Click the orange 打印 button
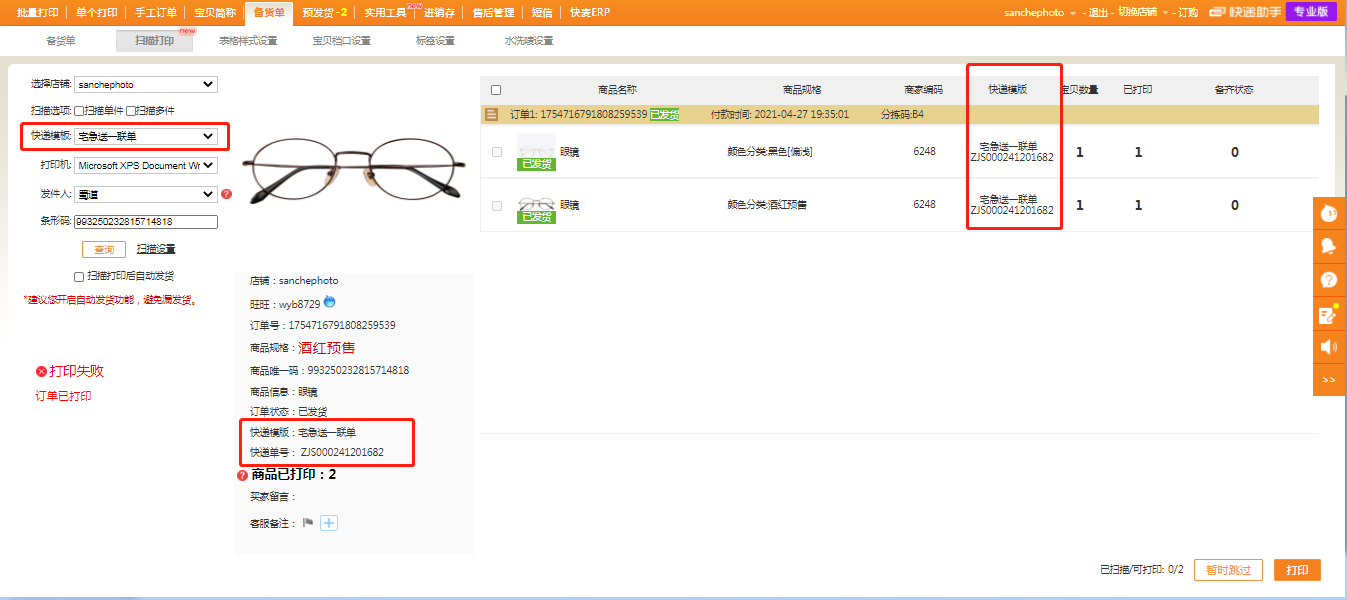 coord(1297,570)
